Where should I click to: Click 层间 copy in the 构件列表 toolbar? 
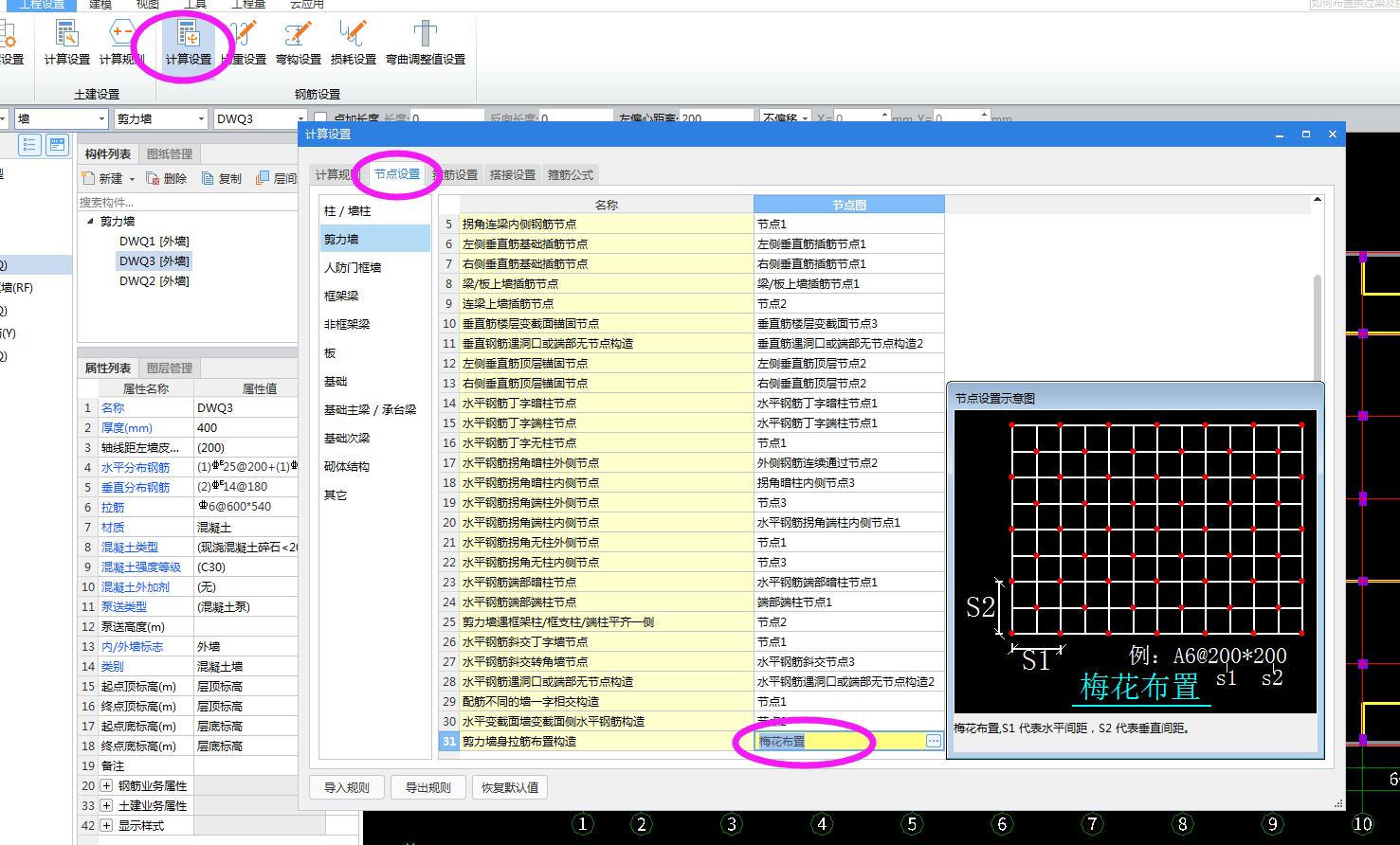[x=277, y=178]
